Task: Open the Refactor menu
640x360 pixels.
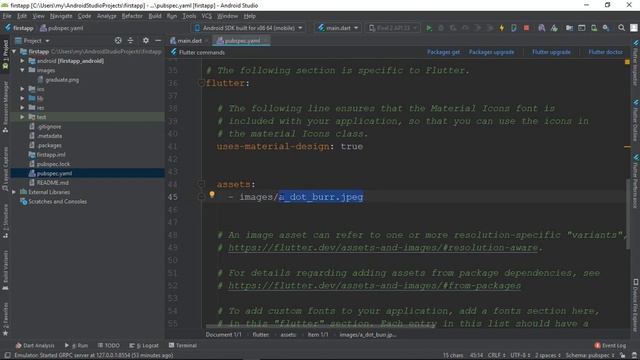Action: pos(132,16)
